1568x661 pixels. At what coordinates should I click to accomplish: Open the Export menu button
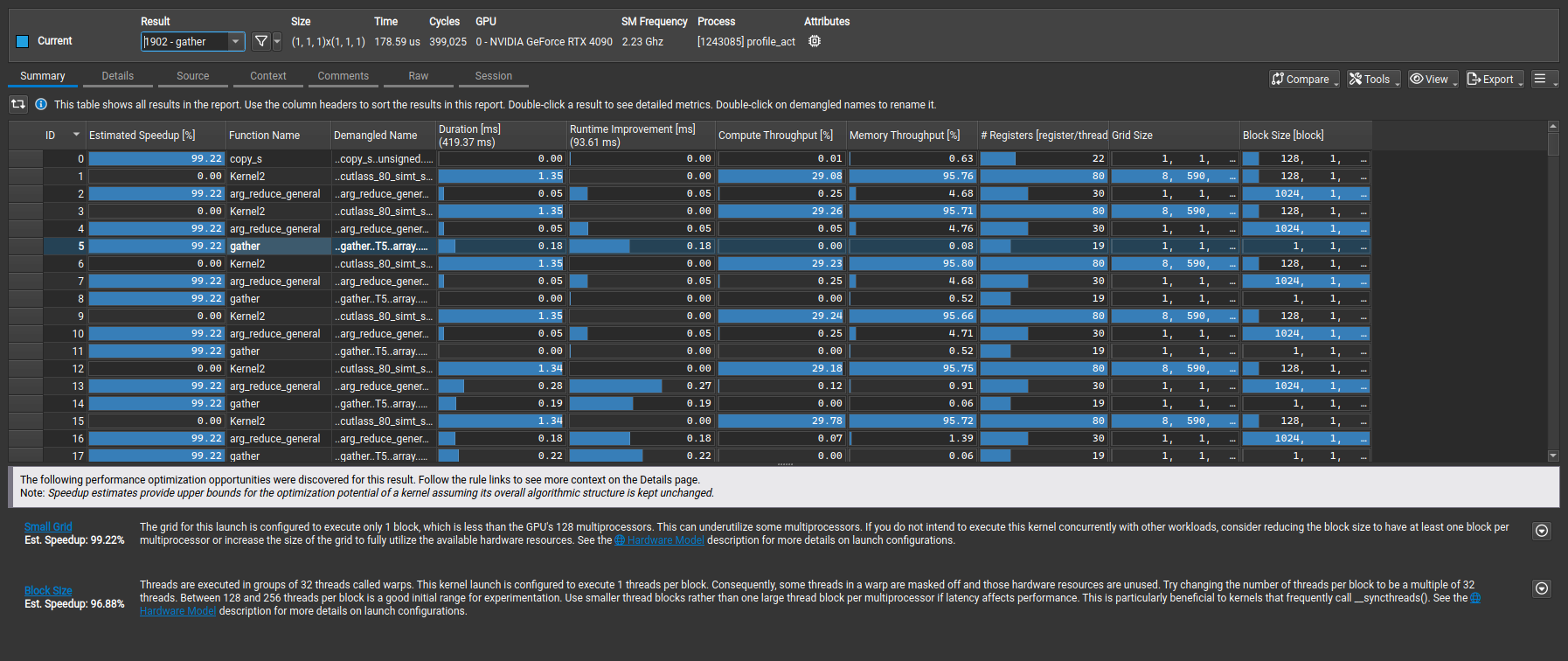1495,79
